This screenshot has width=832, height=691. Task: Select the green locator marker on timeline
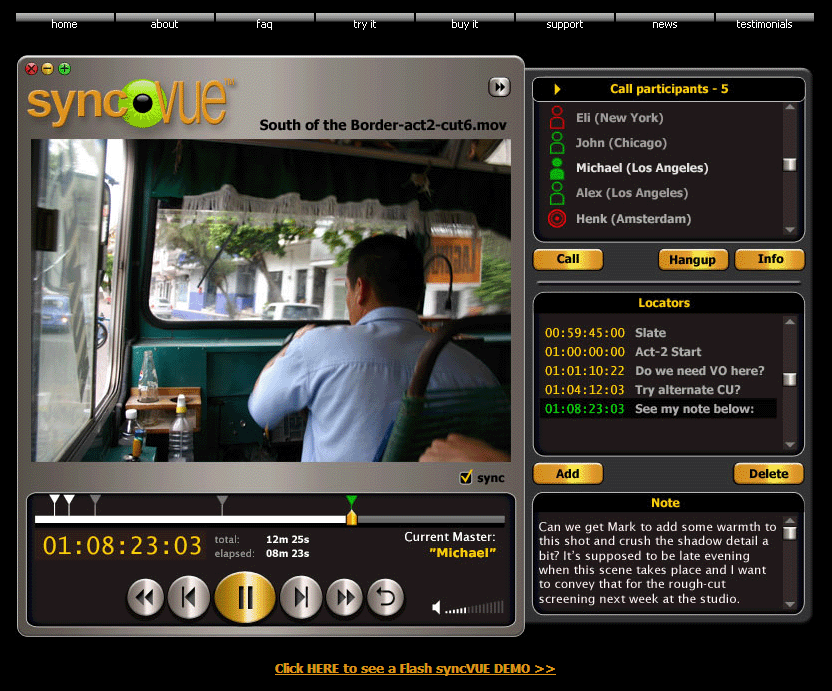tap(351, 500)
